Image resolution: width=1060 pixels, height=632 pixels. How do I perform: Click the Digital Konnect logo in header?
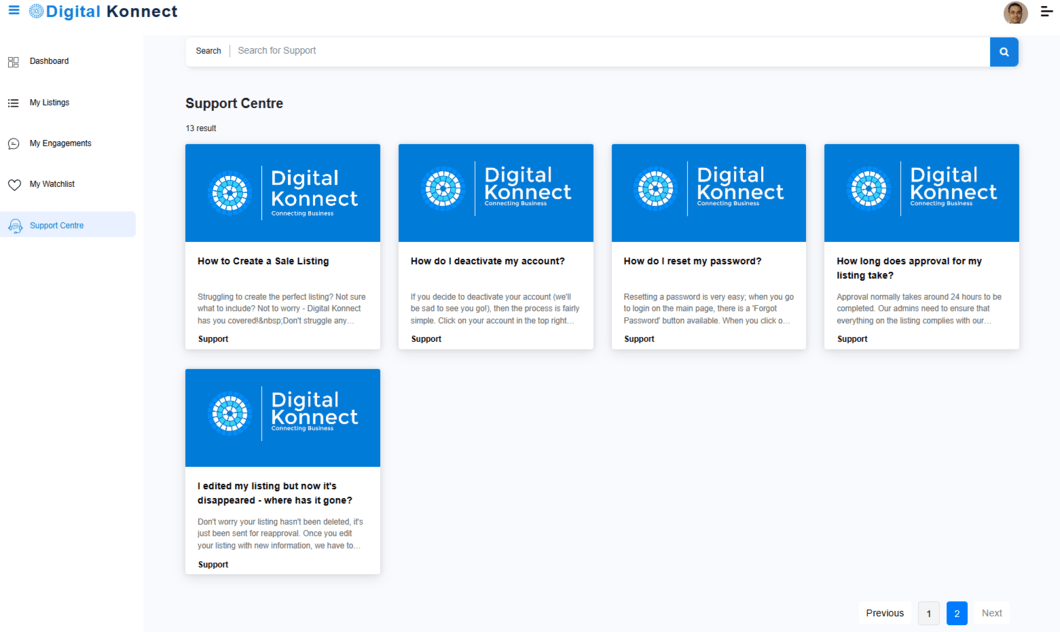(x=104, y=12)
